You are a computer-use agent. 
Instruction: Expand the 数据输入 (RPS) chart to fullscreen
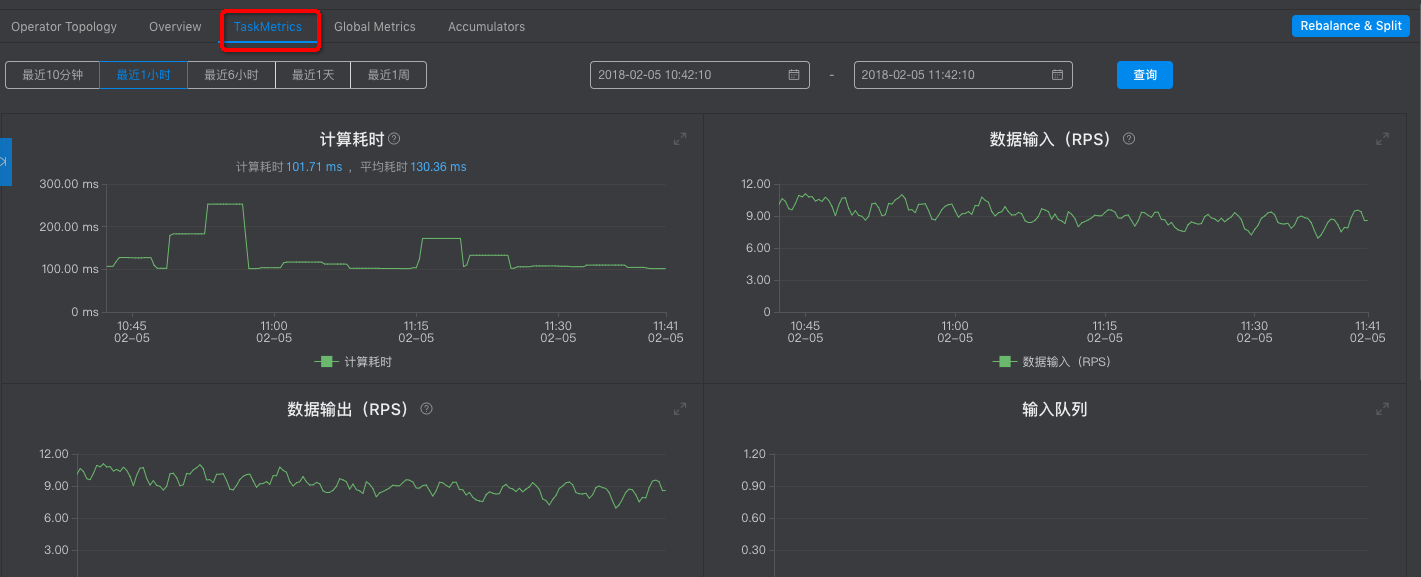1382,139
